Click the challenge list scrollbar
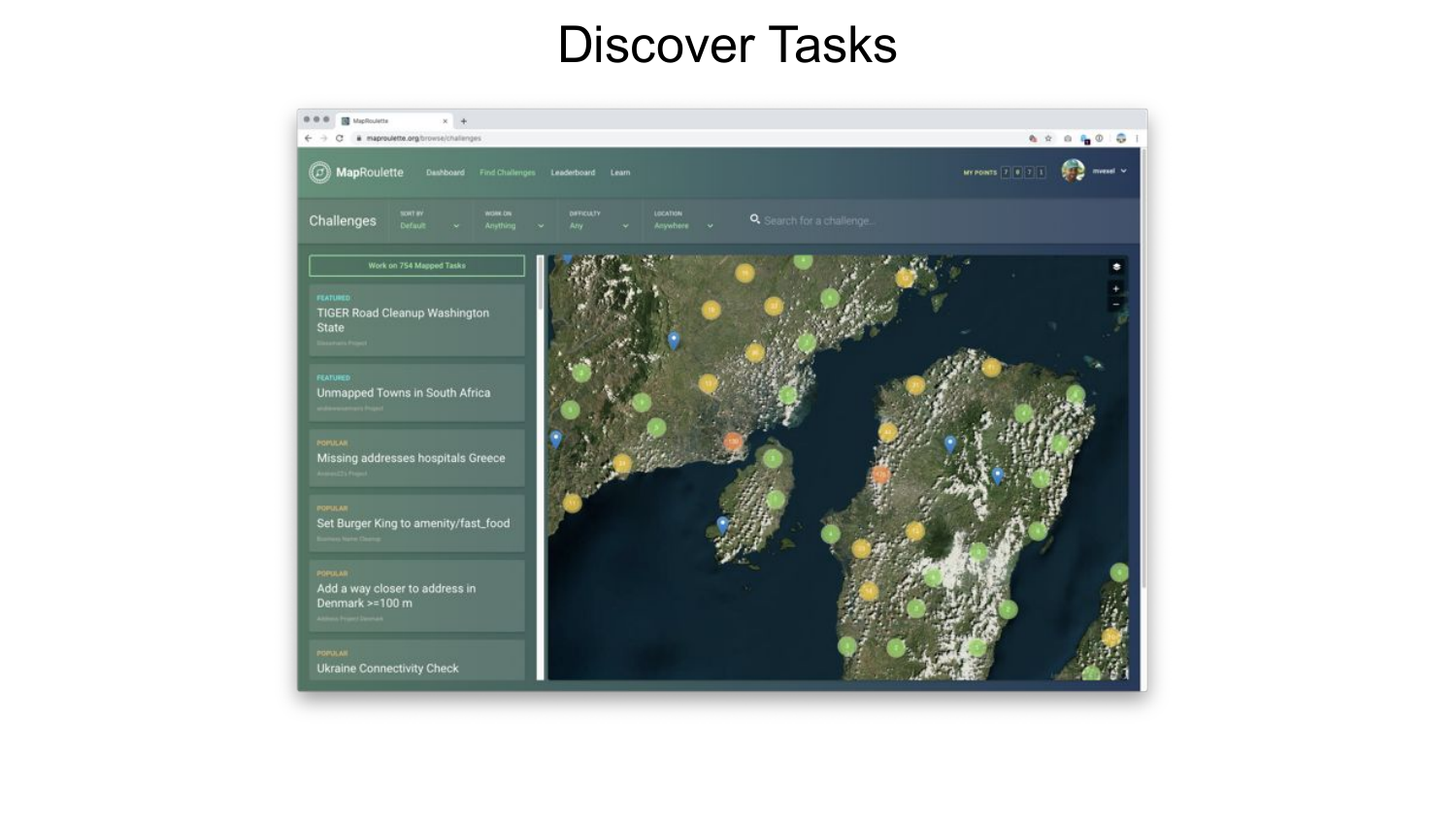Viewport: 1456px width, 819px height. pos(541,281)
